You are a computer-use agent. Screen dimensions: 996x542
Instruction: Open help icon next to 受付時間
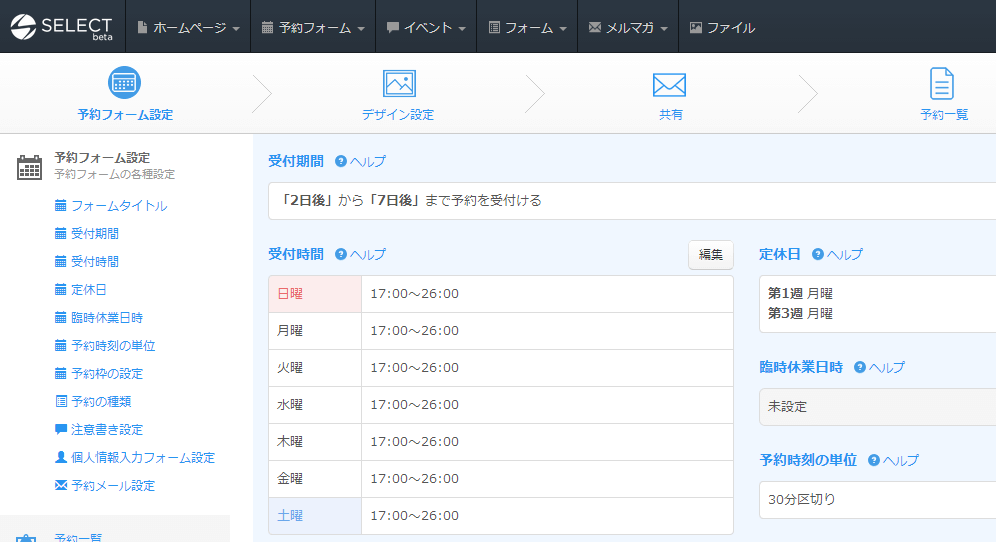[x=341, y=254]
